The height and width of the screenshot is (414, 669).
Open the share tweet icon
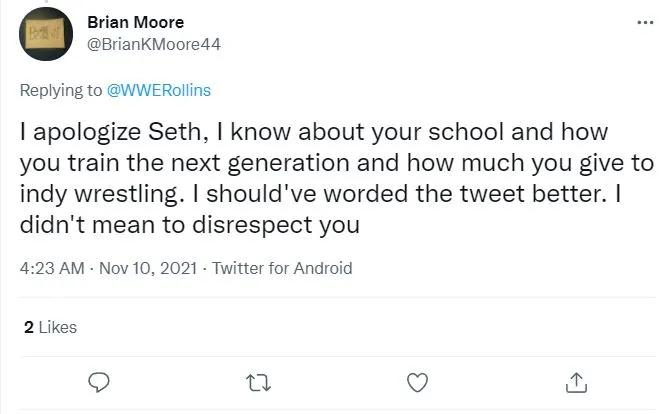point(577,381)
